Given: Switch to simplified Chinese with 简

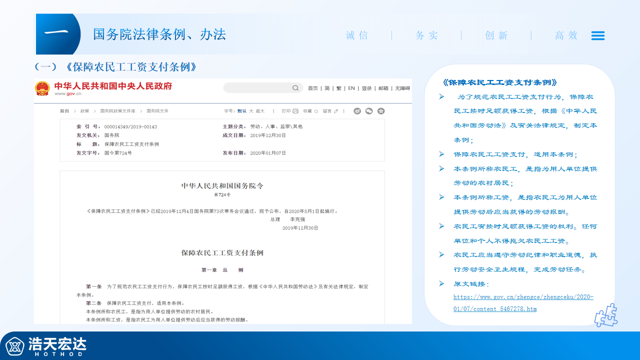Looking at the screenshot, I should tap(327, 88).
